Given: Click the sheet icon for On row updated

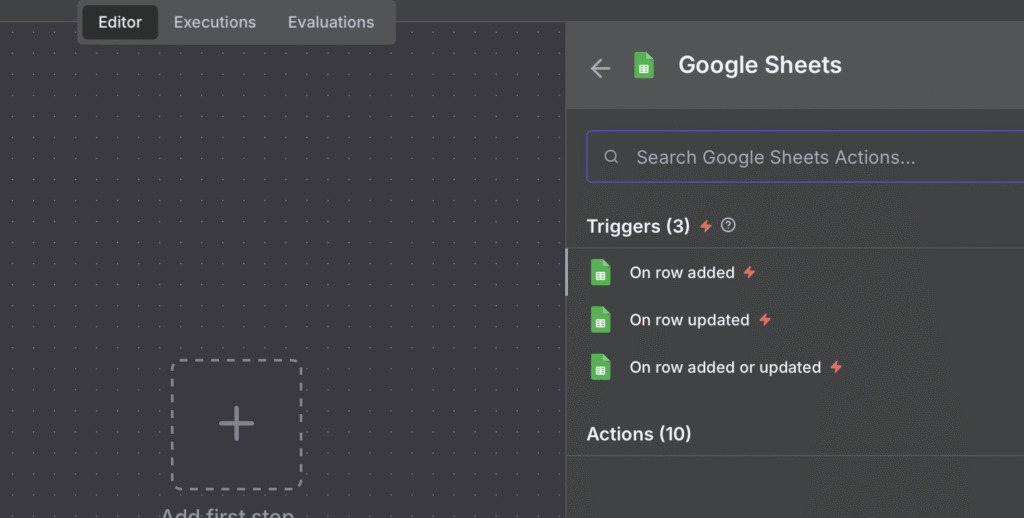Looking at the screenshot, I should click(600, 320).
